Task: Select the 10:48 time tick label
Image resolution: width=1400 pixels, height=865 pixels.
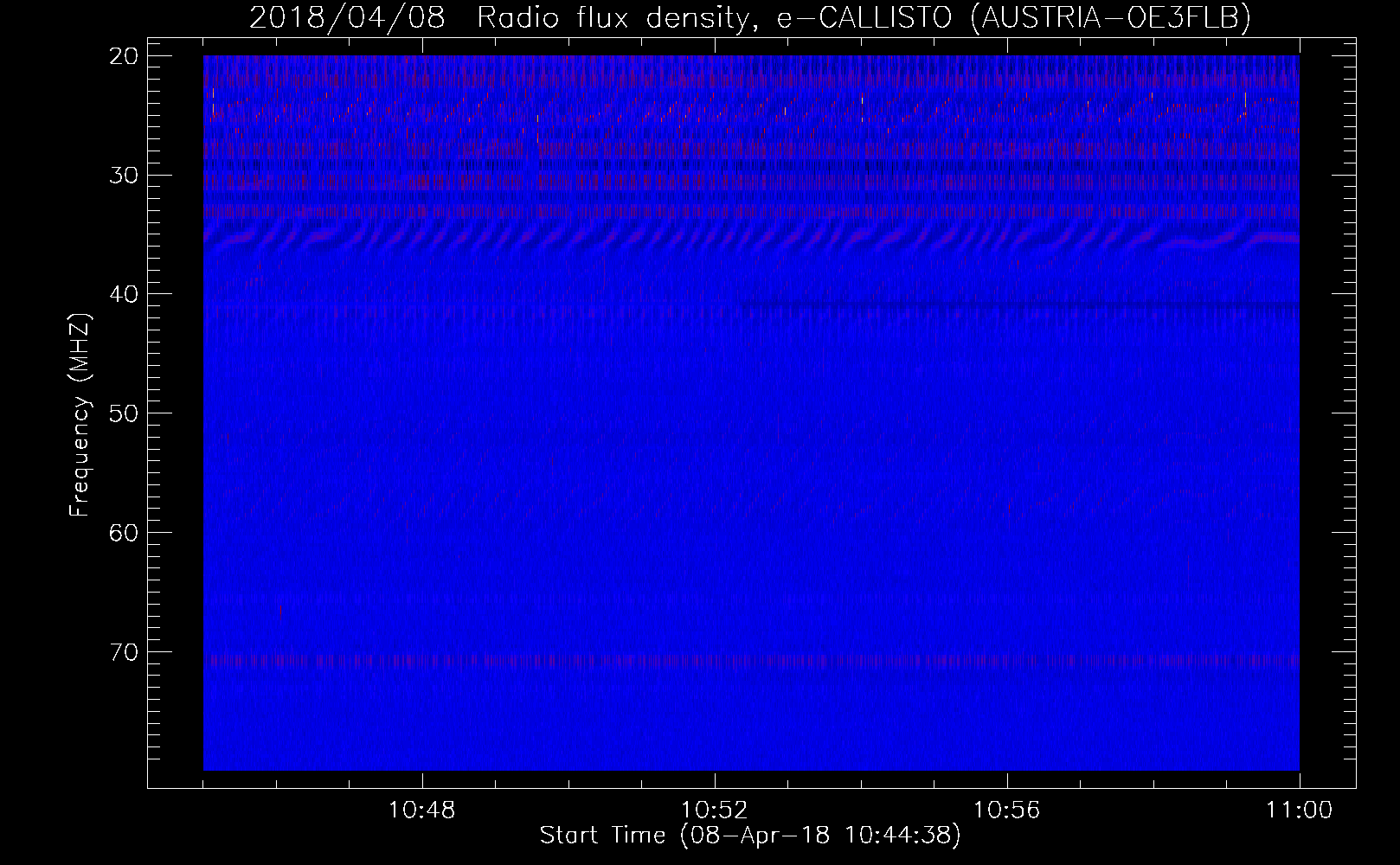Action: pos(421,811)
